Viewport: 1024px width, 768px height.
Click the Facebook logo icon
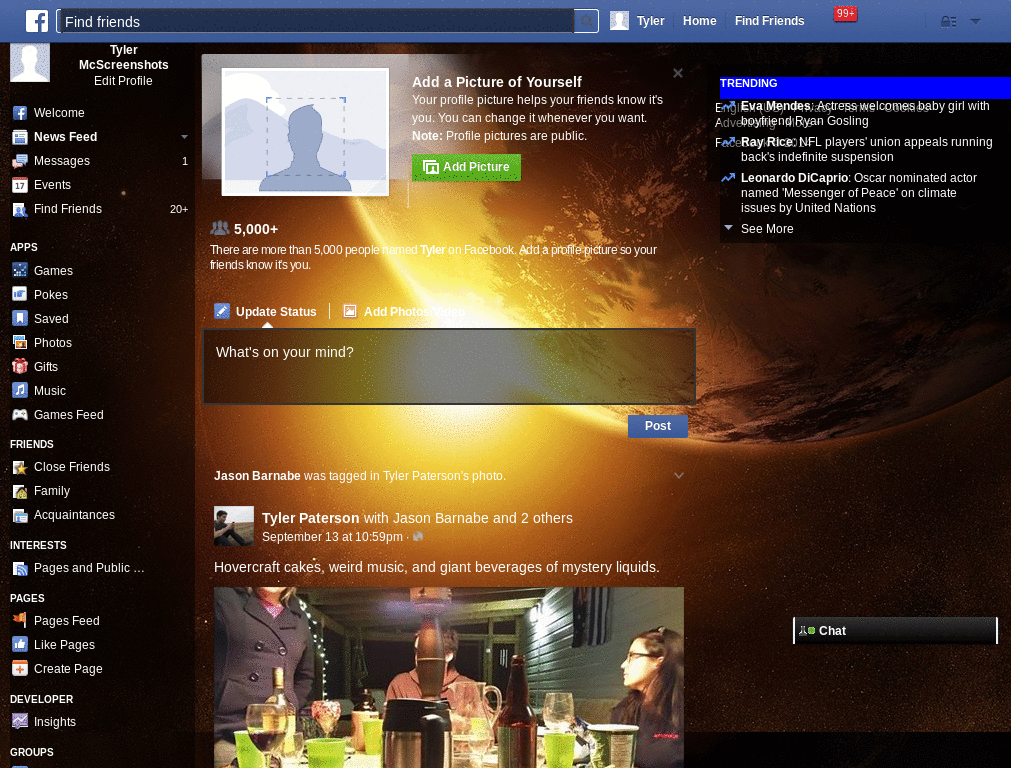[x=37, y=21]
